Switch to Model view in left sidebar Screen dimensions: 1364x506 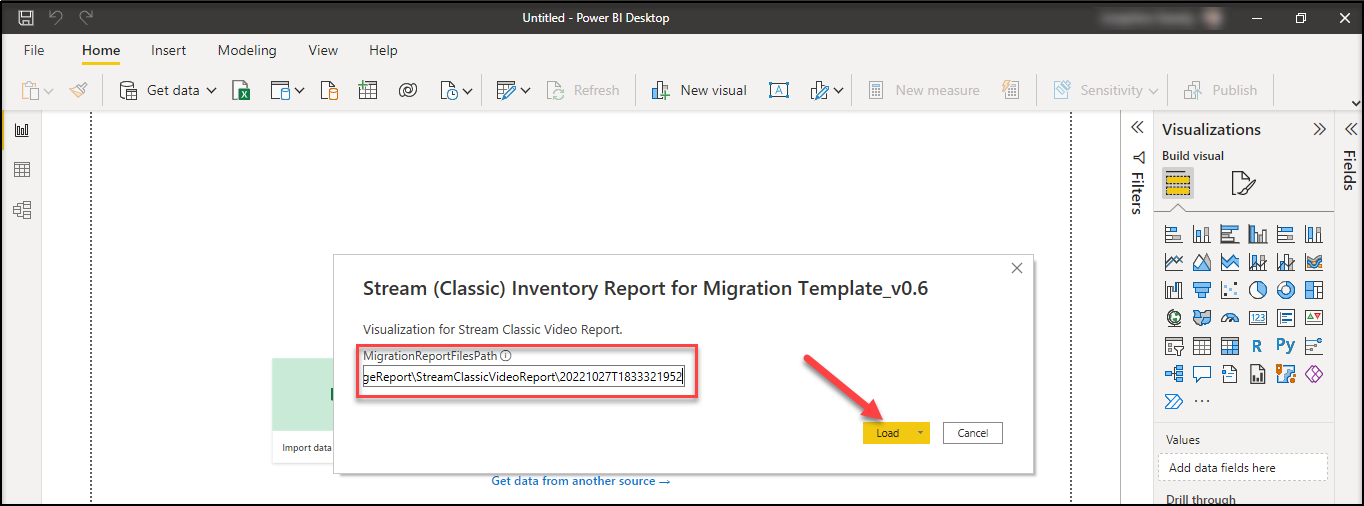coord(21,210)
